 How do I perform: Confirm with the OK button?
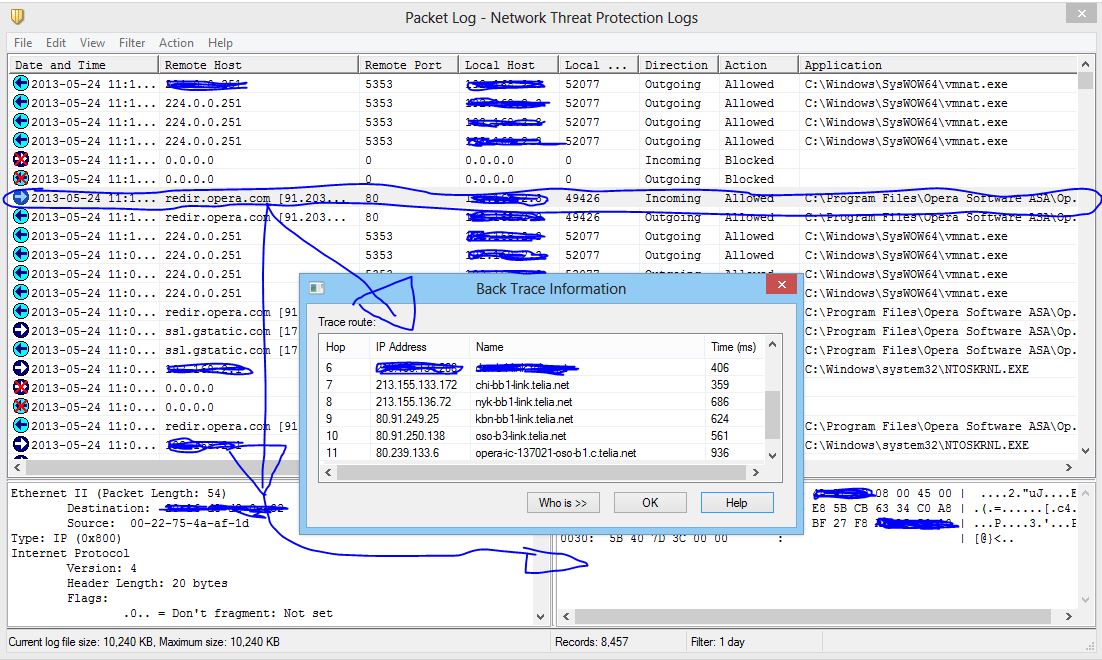click(650, 502)
